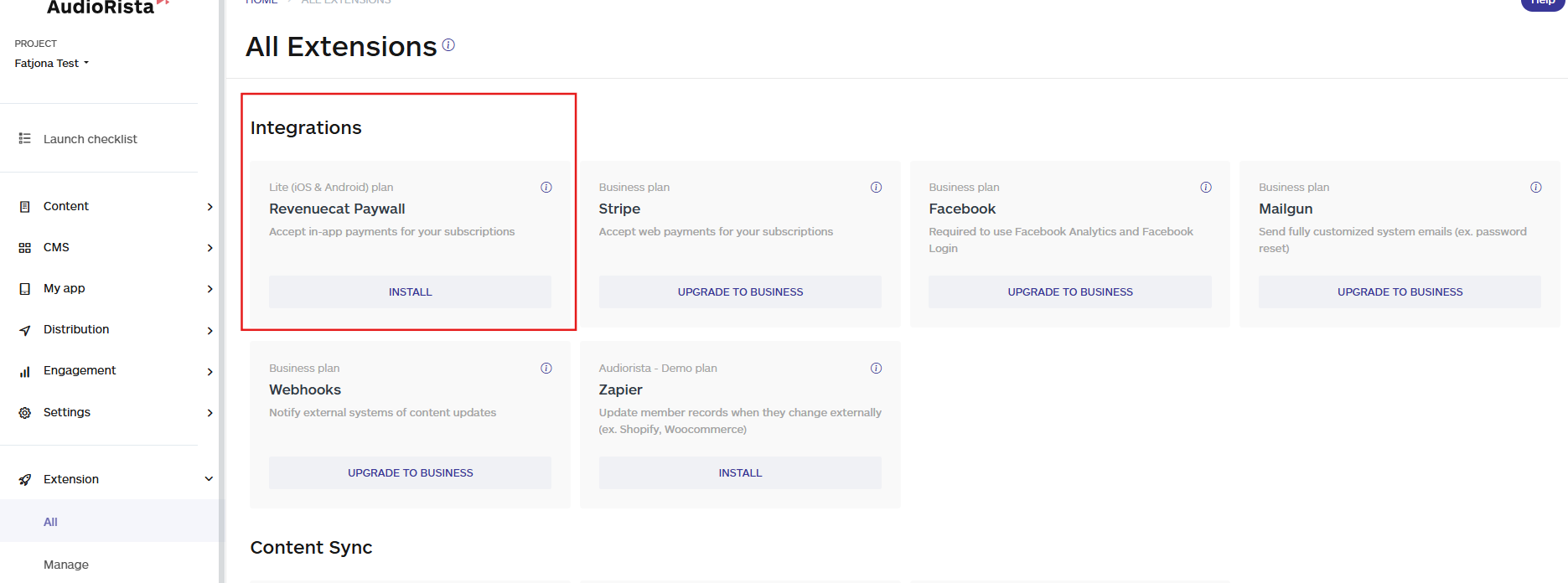Image resolution: width=1568 pixels, height=583 pixels.
Task: Install the Zapier integration
Action: pyautogui.click(x=739, y=473)
